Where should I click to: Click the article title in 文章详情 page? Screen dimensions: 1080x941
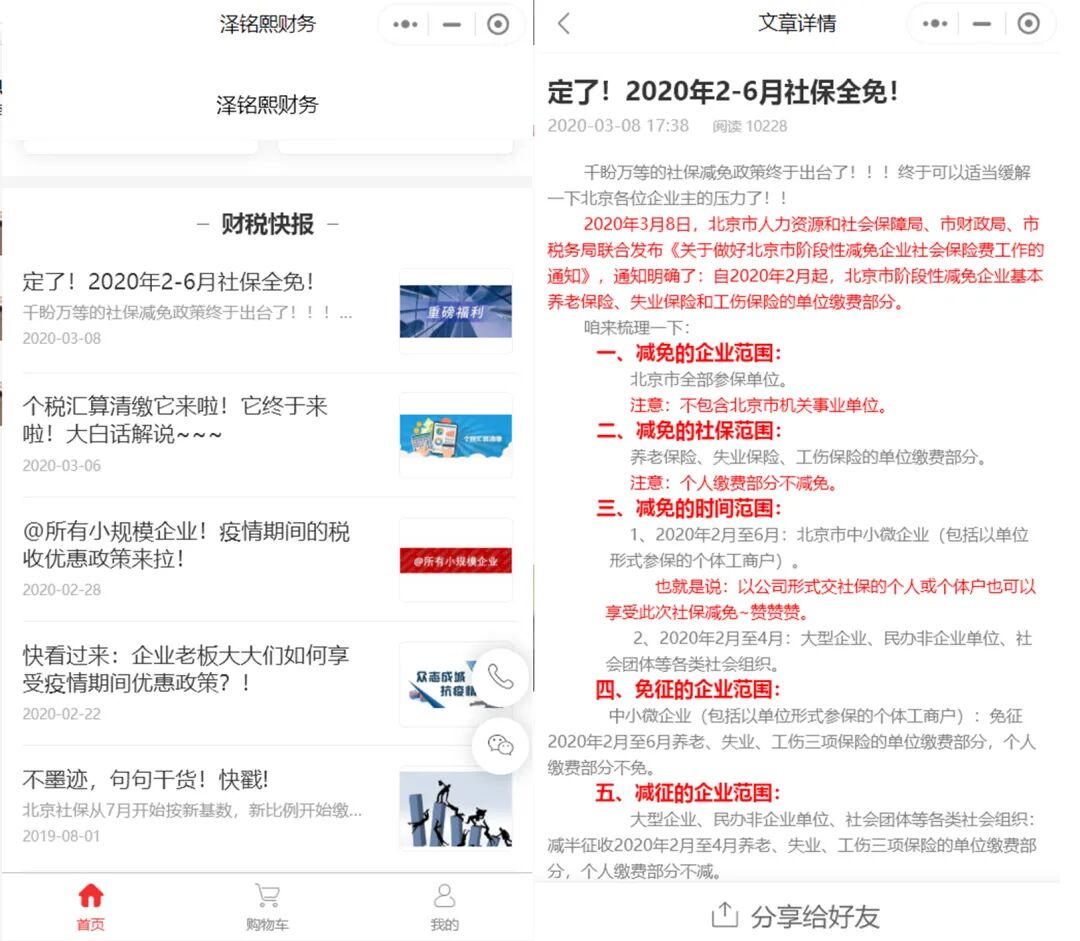click(723, 91)
